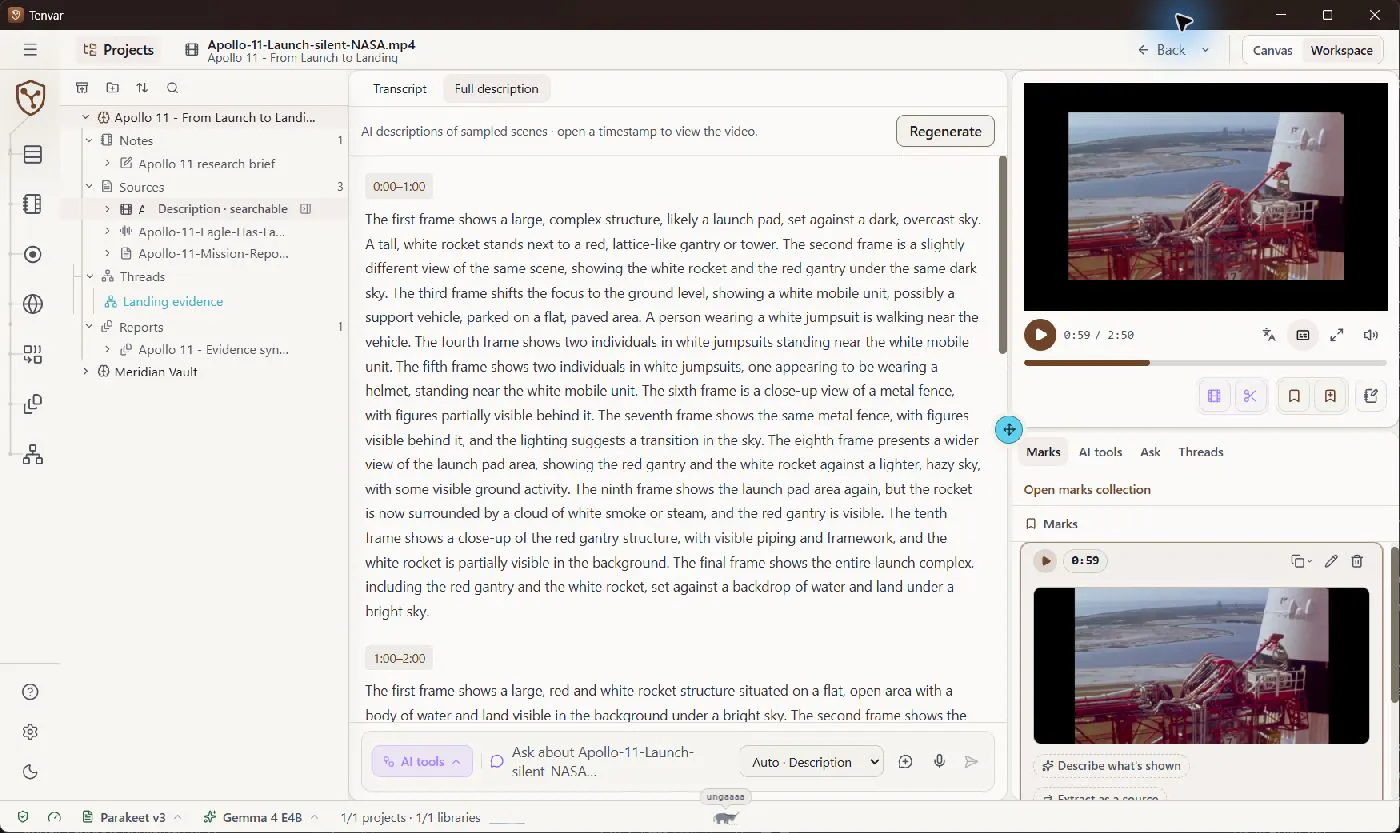The height and width of the screenshot is (833, 1400).
Task: Toggle dark mode with the moon icon
Action: pos(30,772)
